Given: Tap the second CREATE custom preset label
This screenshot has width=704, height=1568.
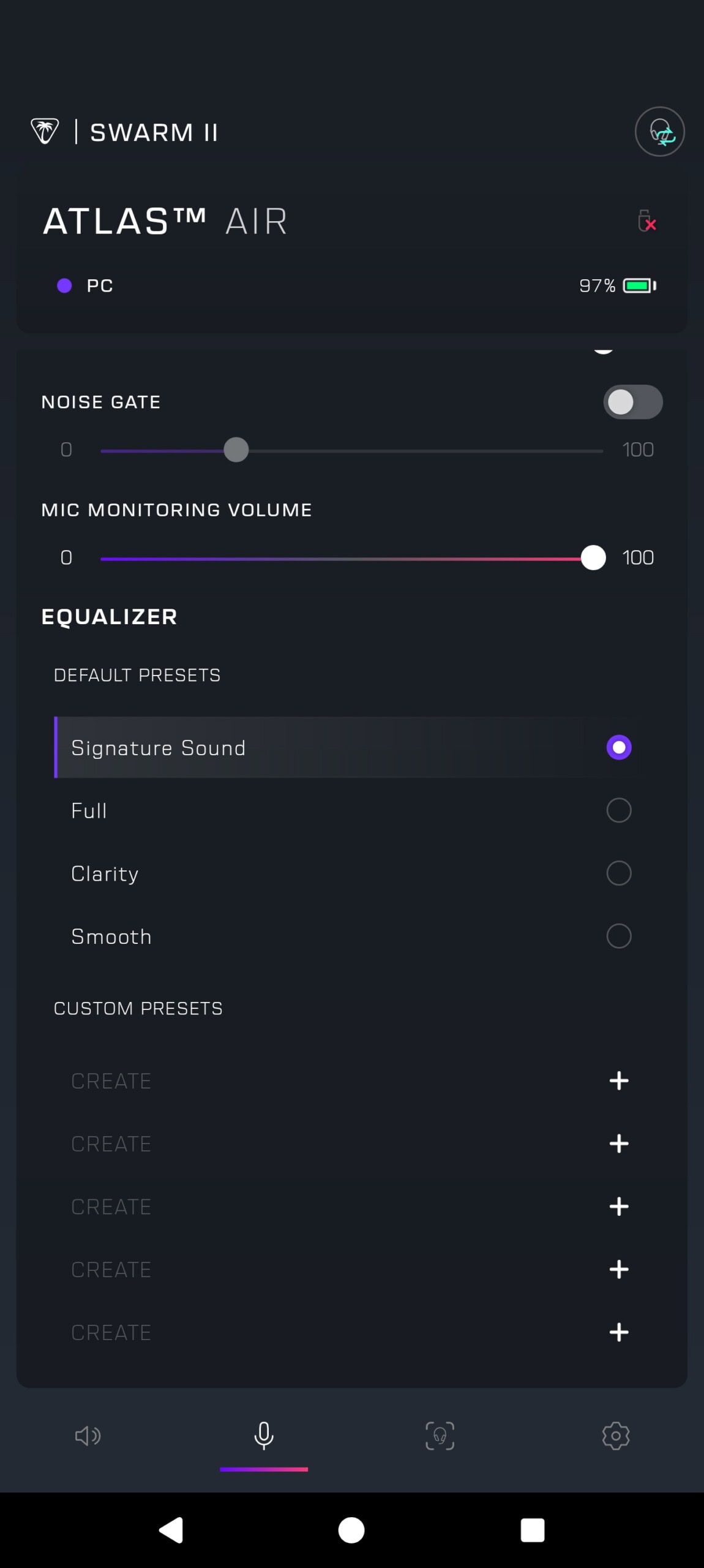Looking at the screenshot, I should [111, 1144].
